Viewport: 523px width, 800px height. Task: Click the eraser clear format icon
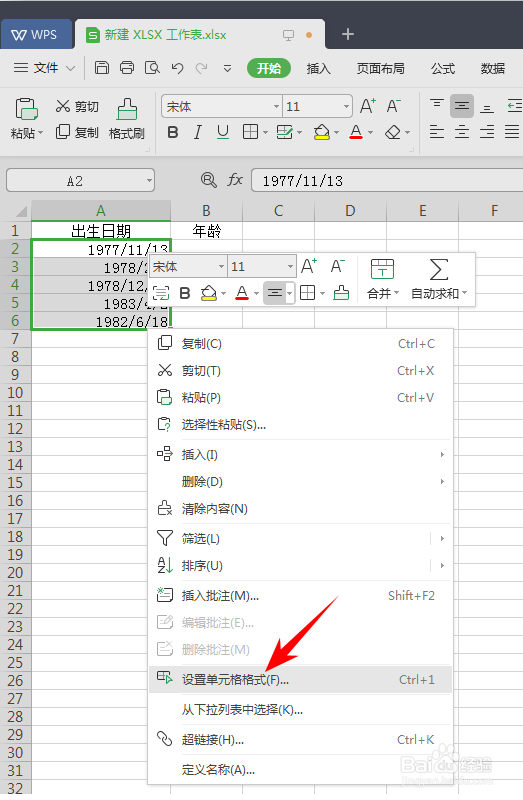coord(392,133)
